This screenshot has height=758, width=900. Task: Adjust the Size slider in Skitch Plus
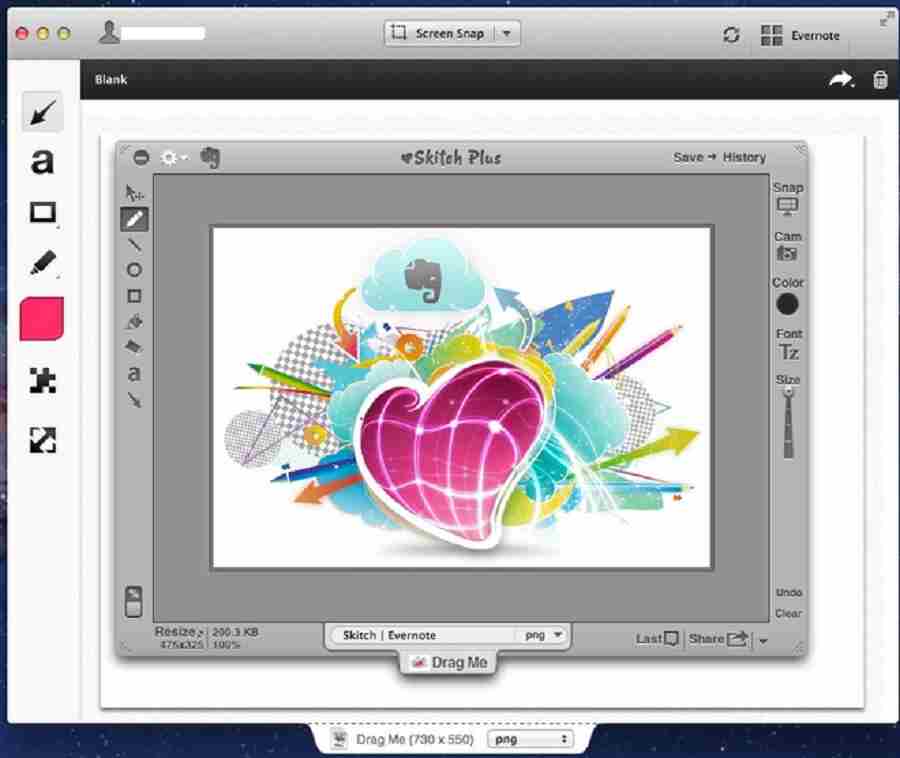click(x=789, y=423)
